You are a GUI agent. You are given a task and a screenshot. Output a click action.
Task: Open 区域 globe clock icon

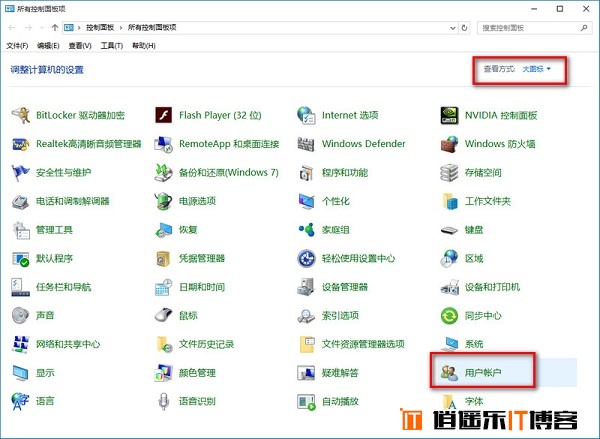tap(449, 259)
